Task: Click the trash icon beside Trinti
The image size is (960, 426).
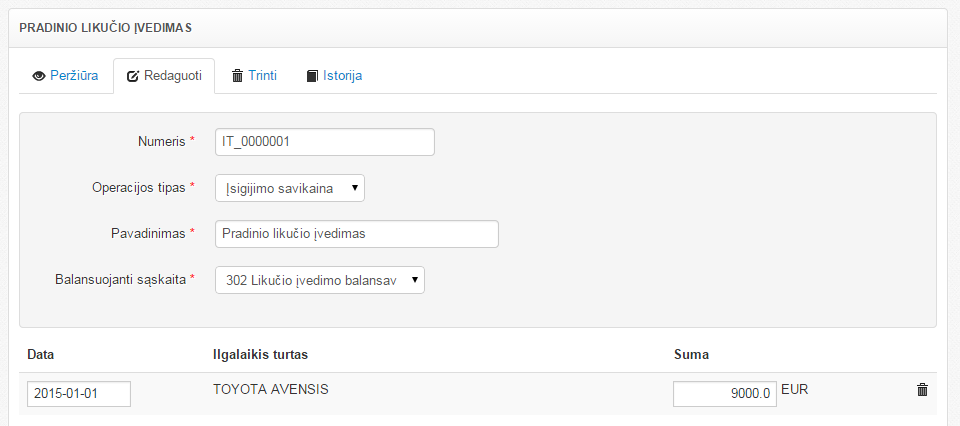Action: 238,76
